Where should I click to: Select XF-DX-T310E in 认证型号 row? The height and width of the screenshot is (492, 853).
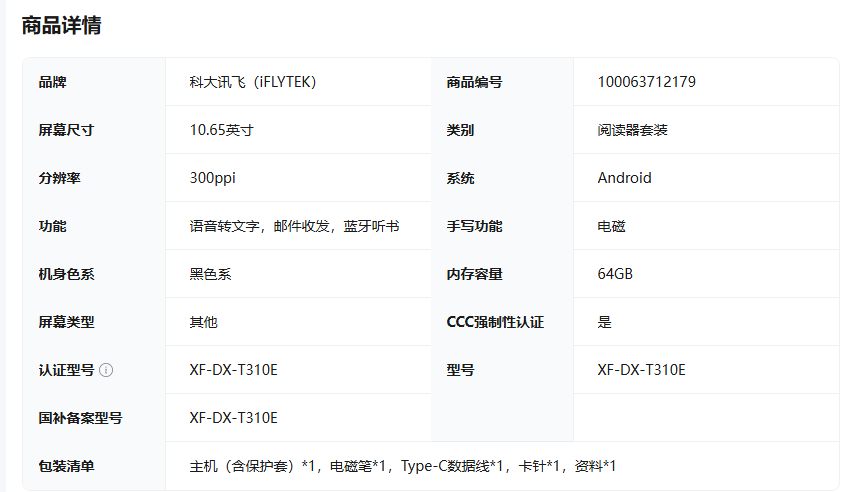coord(233,370)
